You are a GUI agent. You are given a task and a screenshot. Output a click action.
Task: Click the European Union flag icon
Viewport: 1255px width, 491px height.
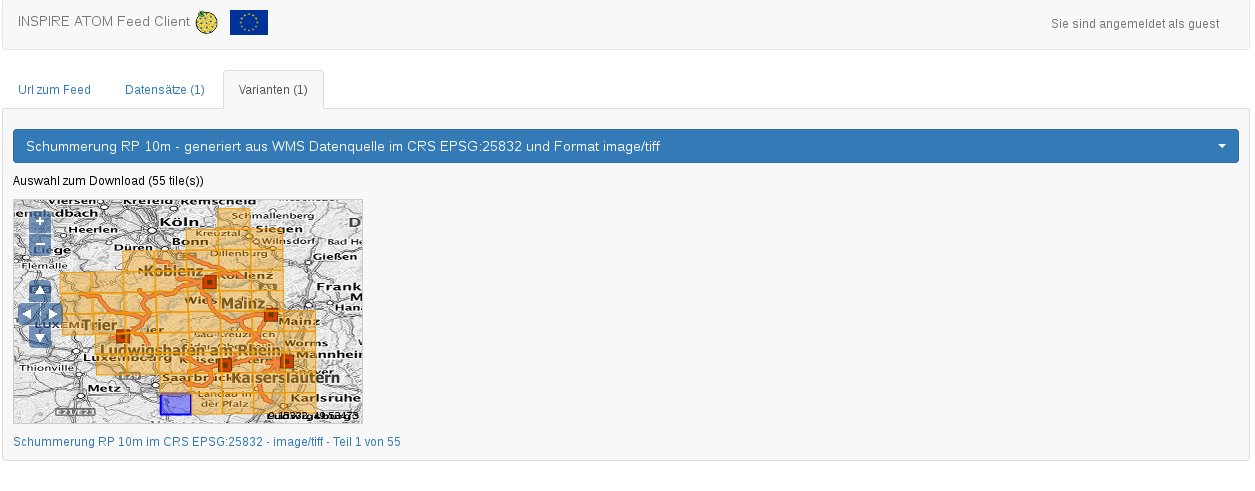pos(248,22)
